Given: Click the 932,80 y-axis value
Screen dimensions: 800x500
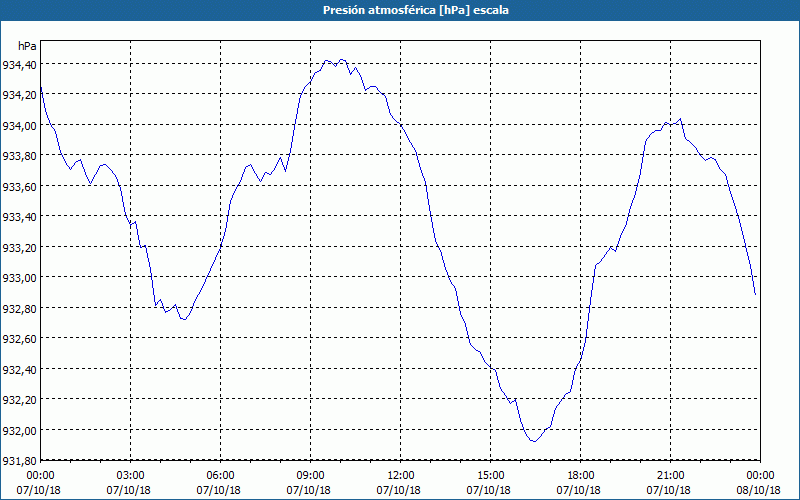Looking at the screenshot, I should point(19,309).
